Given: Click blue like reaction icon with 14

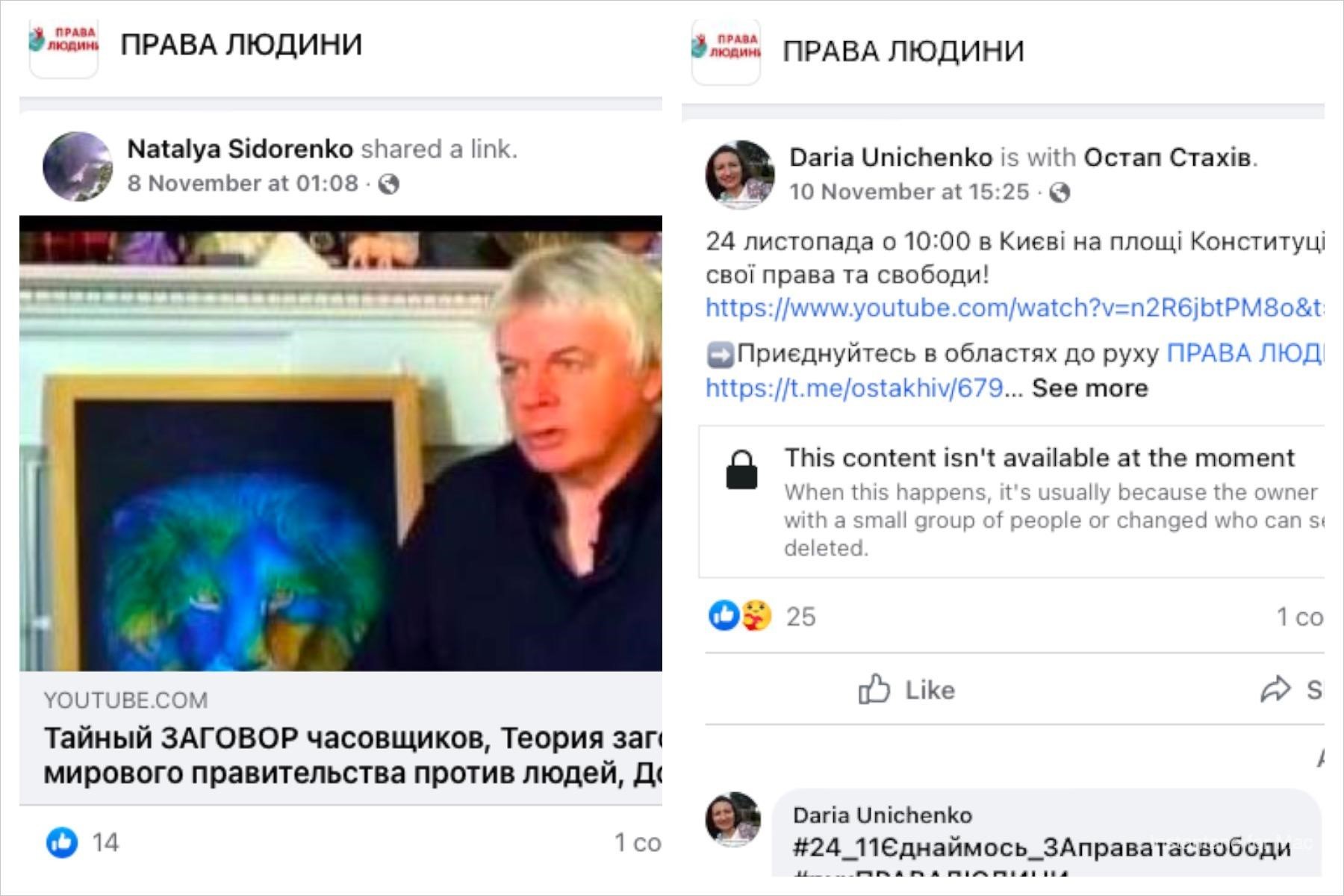Looking at the screenshot, I should [x=62, y=842].
